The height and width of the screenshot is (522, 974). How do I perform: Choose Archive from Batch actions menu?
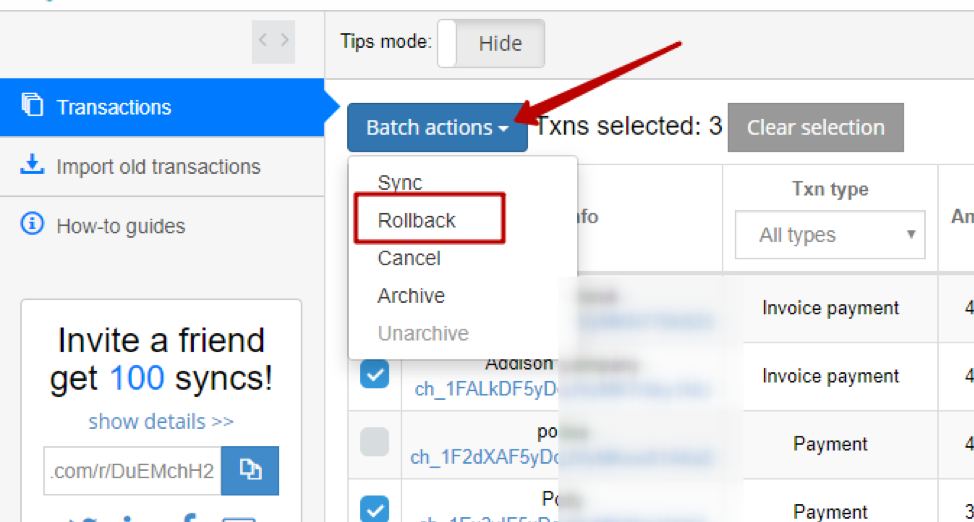tap(411, 296)
